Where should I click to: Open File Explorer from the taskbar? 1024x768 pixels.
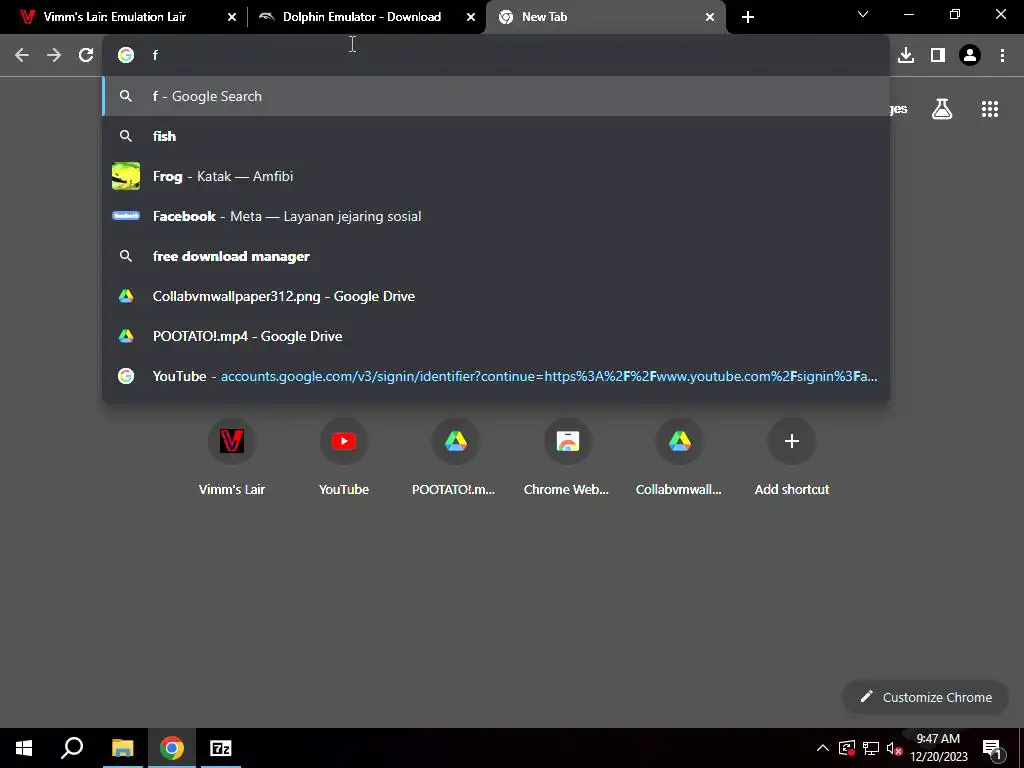pyautogui.click(x=122, y=748)
